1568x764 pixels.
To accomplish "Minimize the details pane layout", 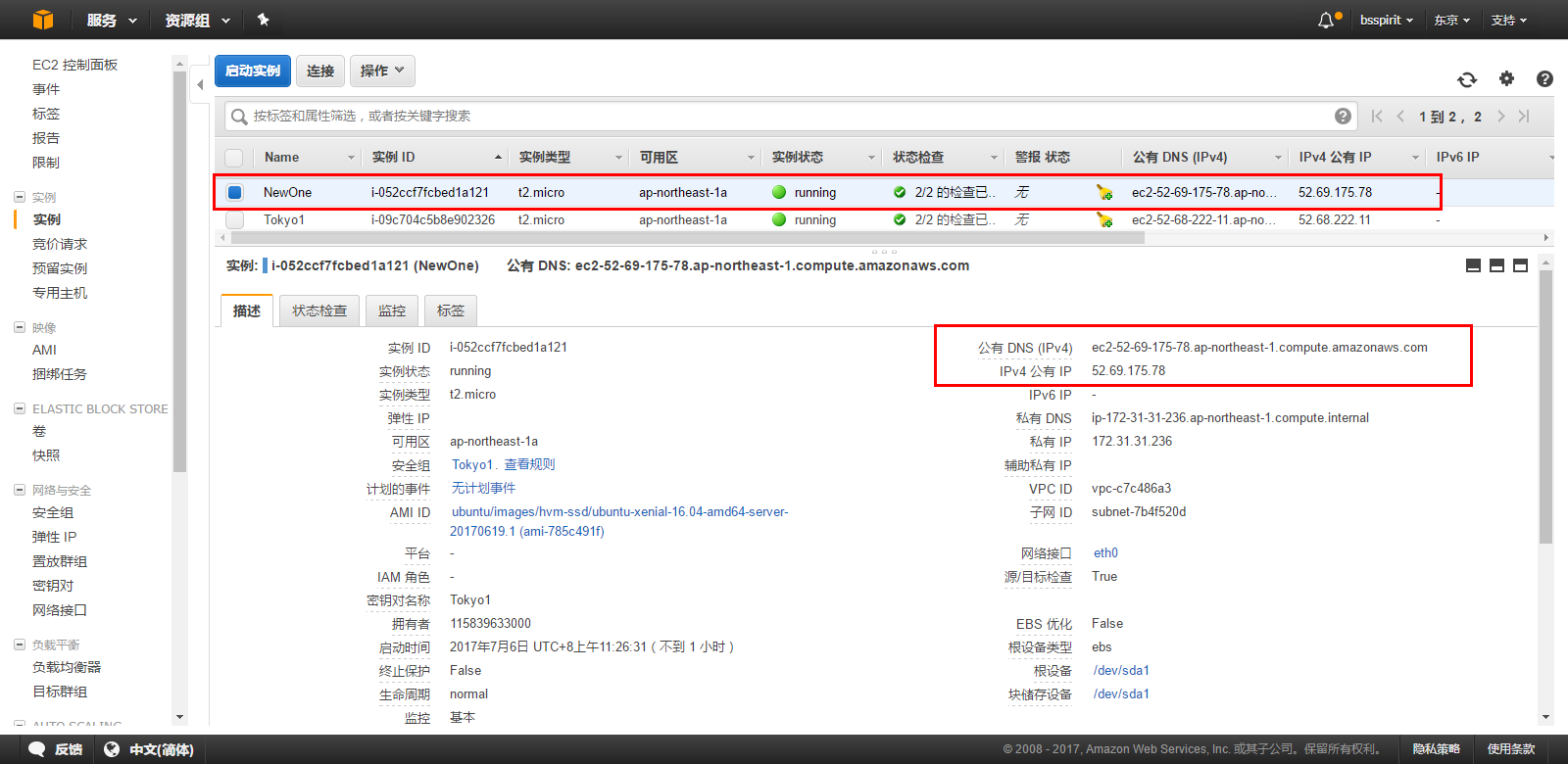I will [x=1473, y=265].
